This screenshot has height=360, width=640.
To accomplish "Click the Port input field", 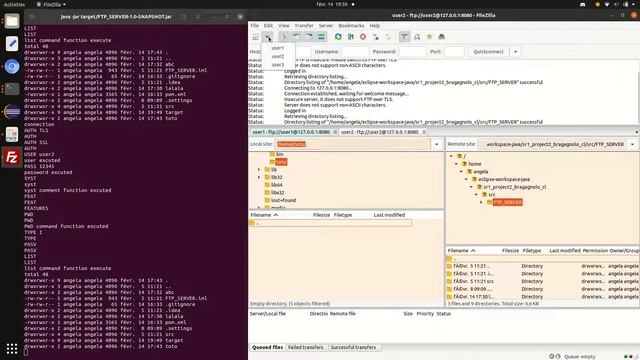I will pos(454,52).
